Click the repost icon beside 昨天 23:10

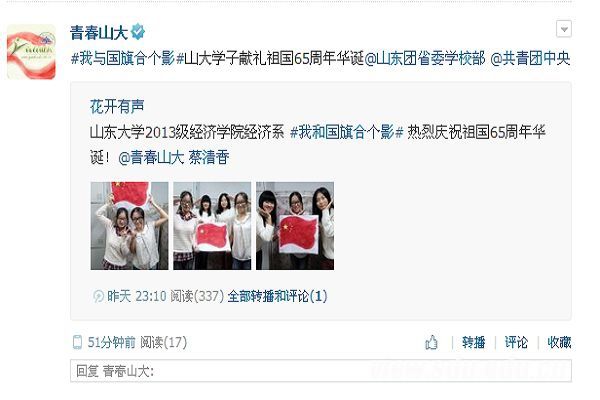(98, 296)
